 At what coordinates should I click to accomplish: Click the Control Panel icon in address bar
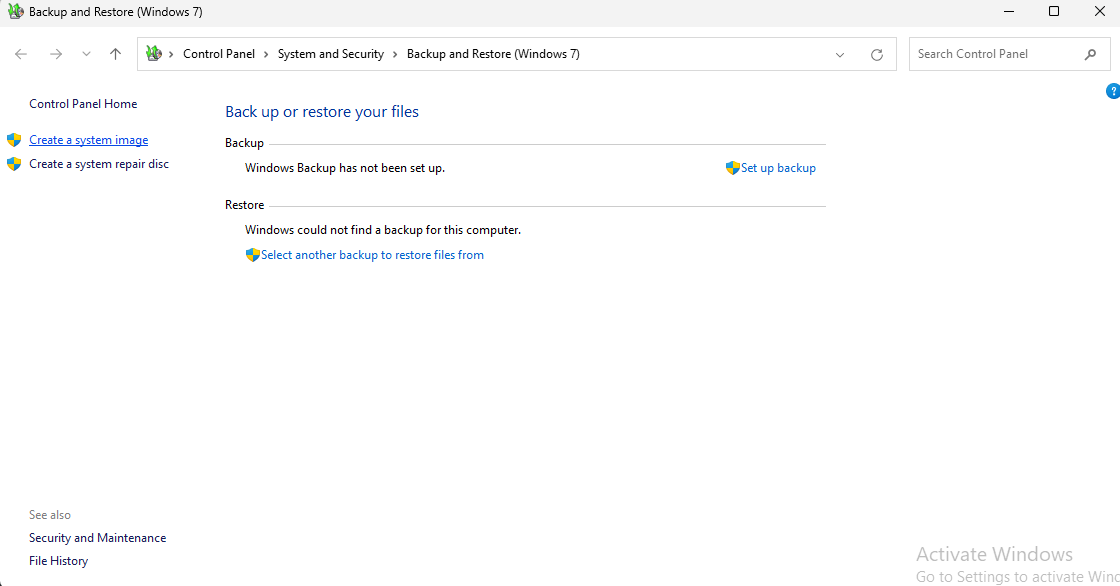coord(153,54)
